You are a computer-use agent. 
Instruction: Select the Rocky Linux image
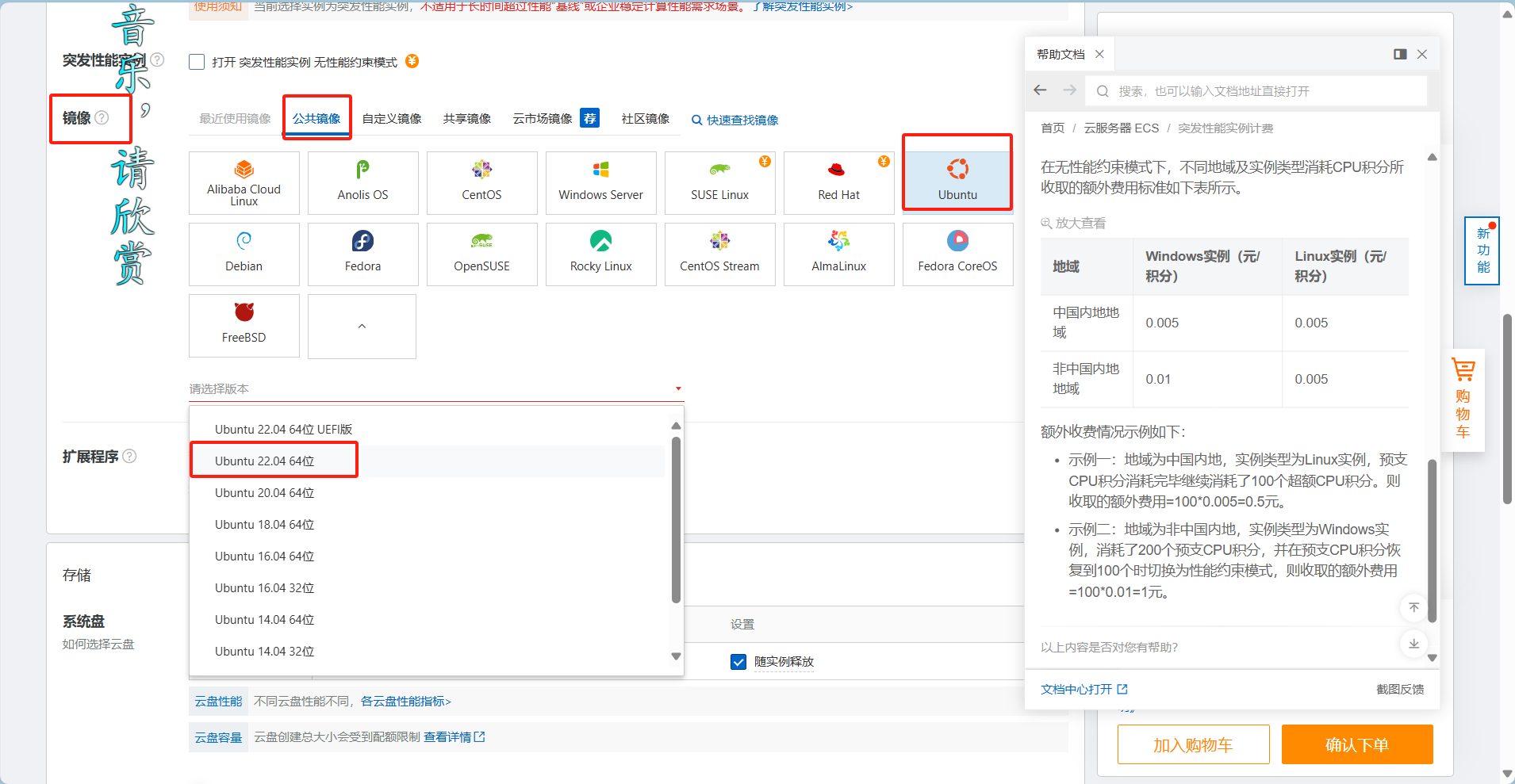[601, 254]
